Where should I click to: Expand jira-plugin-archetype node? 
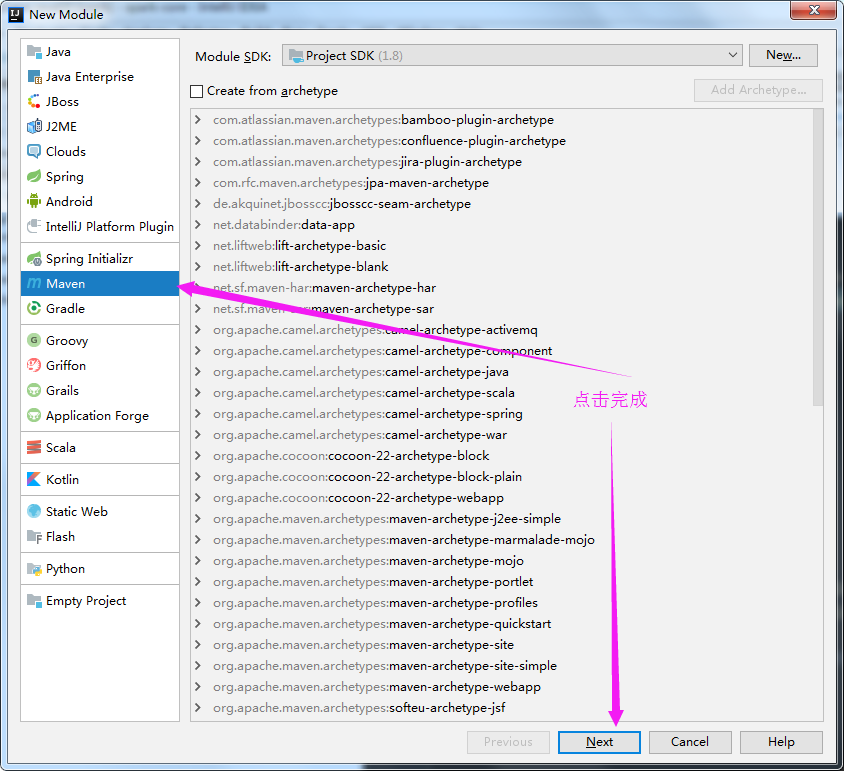tap(198, 162)
